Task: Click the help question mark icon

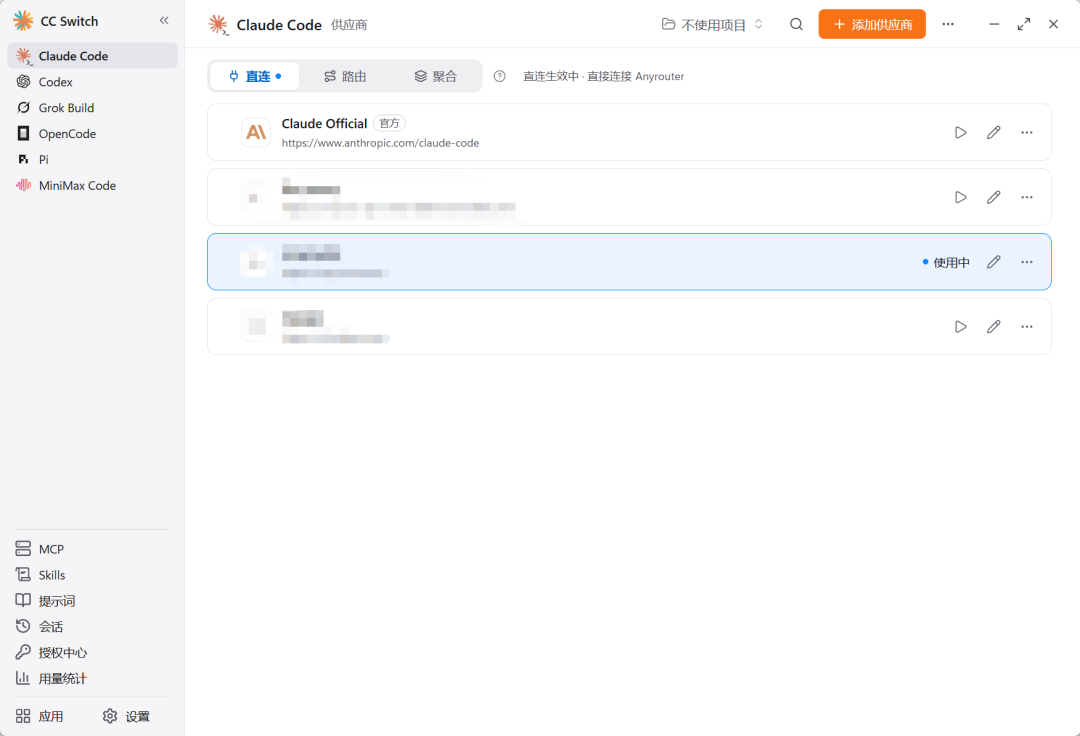Action: click(x=499, y=76)
